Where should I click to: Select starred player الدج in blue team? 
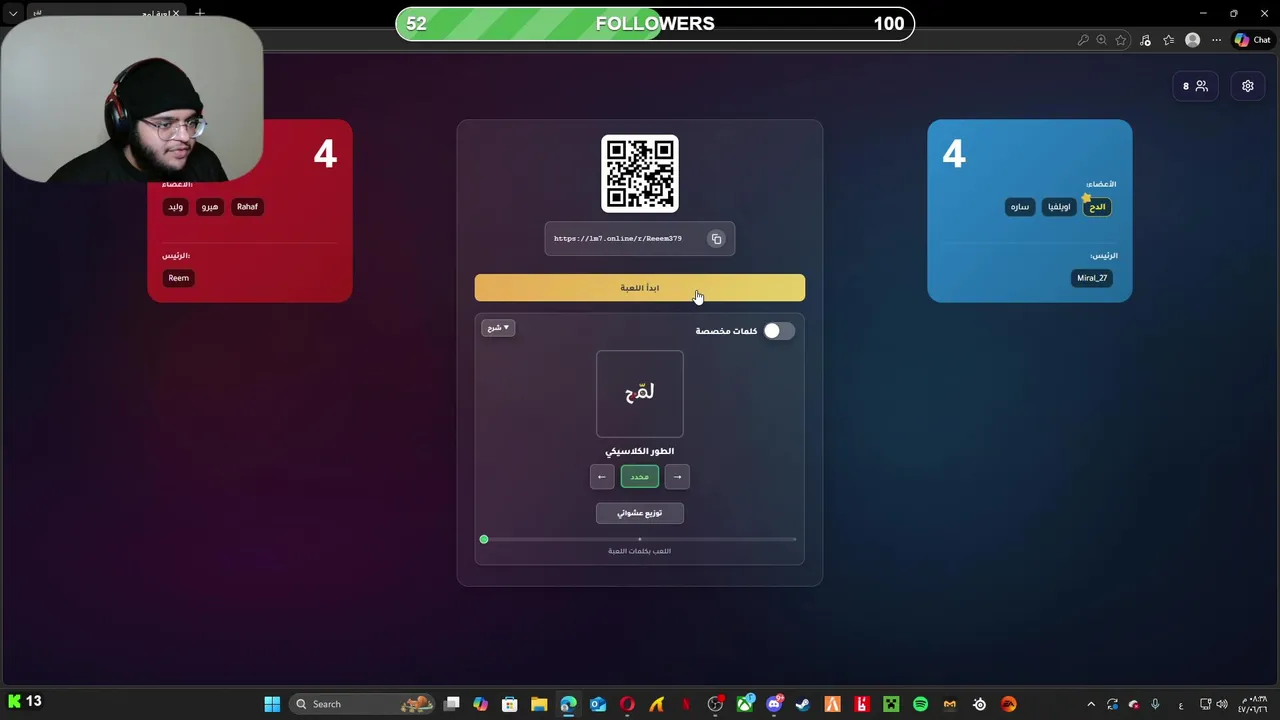coord(1097,207)
